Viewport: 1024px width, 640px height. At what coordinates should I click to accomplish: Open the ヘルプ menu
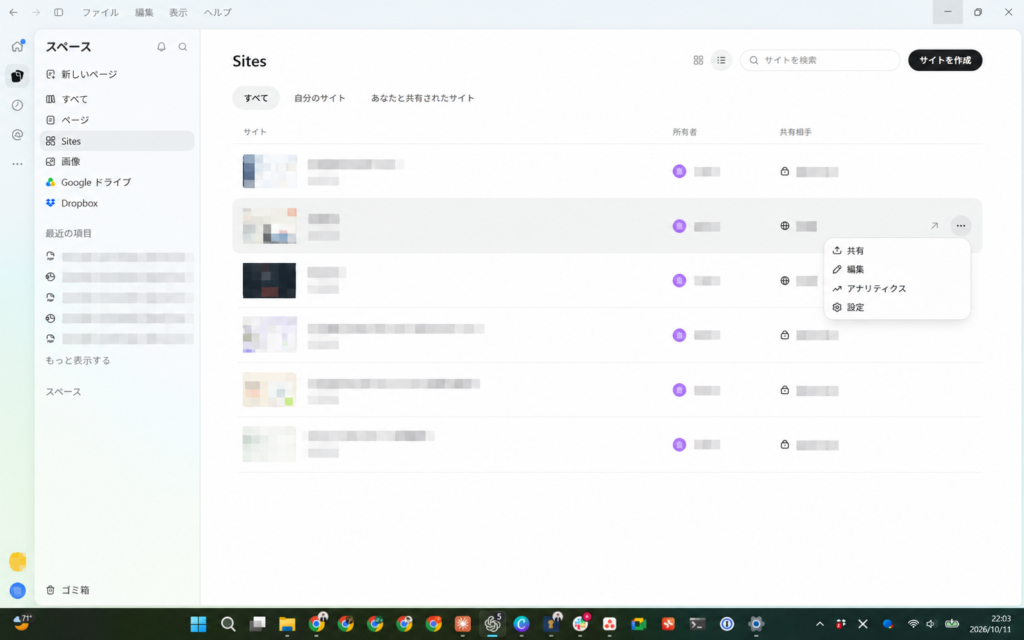pyautogui.click(x=217, y=12)
